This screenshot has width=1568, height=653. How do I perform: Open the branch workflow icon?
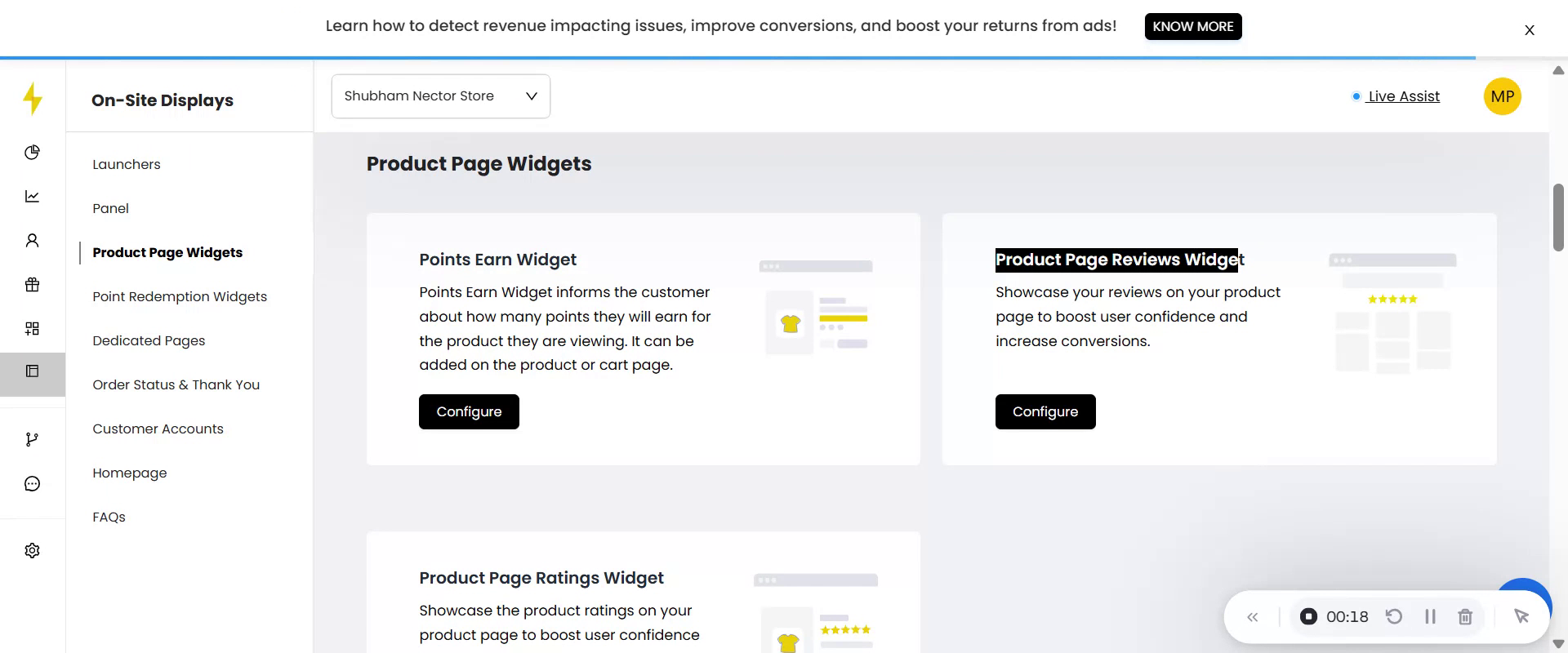pyautogui.click(x=32, y=440)
